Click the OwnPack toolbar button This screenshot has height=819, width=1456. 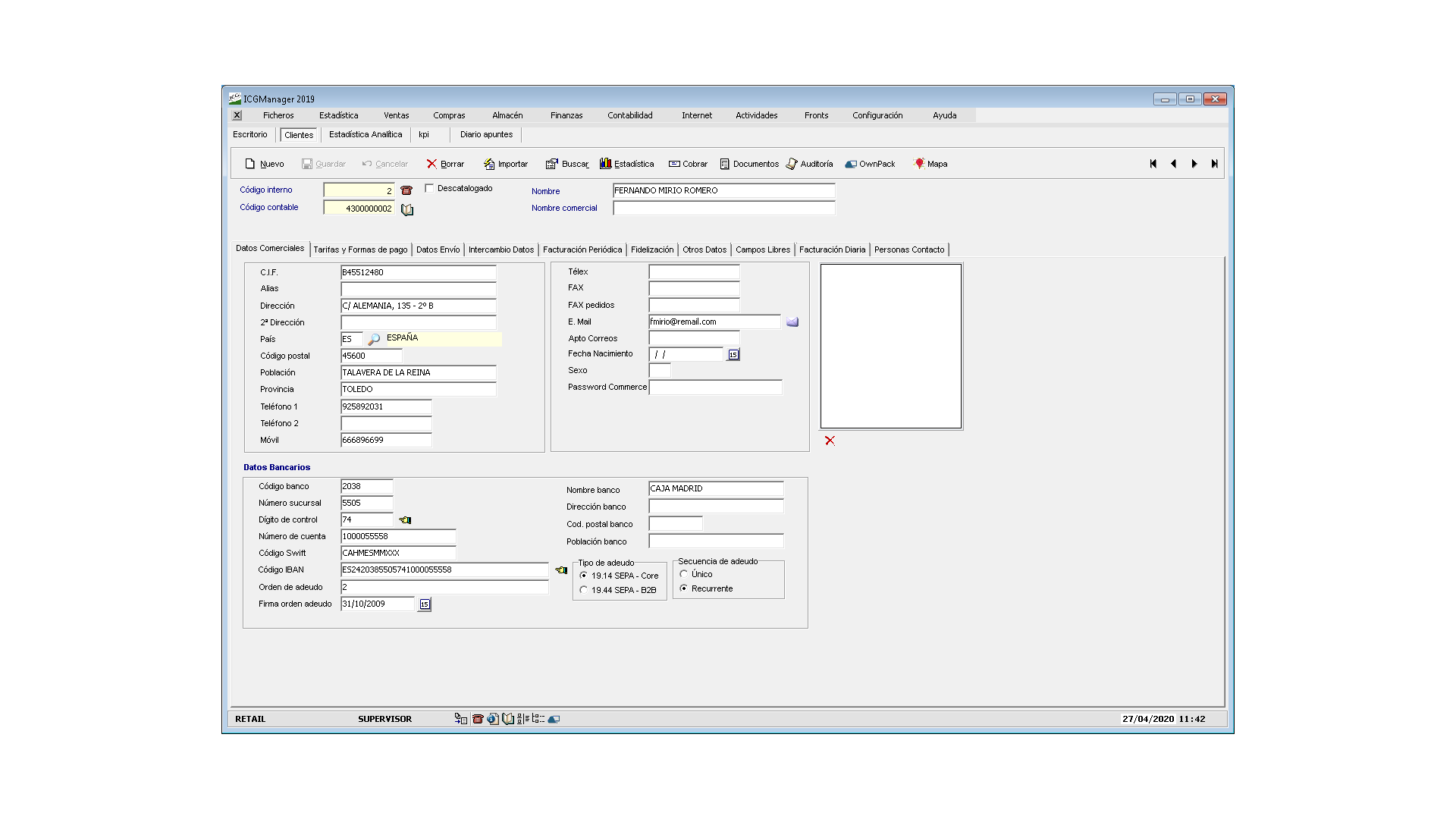[870, 164]
